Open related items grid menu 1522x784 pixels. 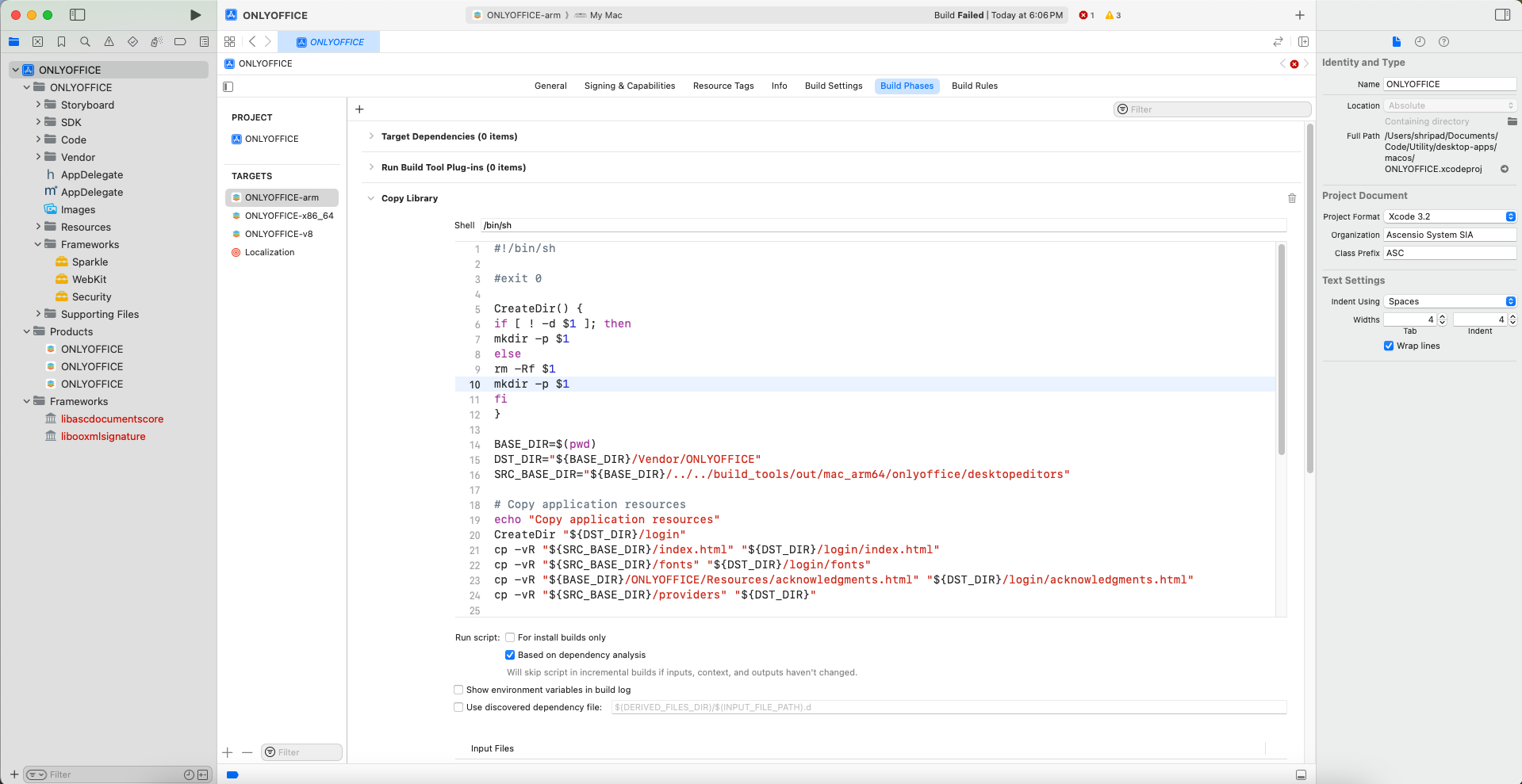[230, 42]
